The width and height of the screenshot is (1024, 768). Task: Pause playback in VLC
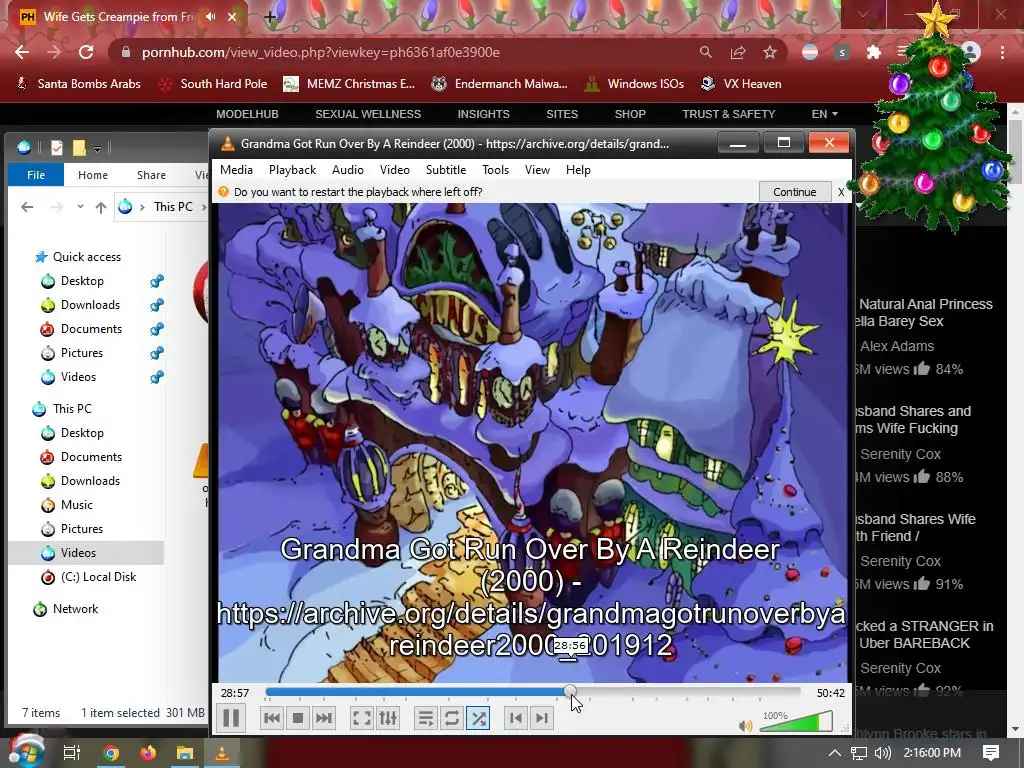click(231, 718)
